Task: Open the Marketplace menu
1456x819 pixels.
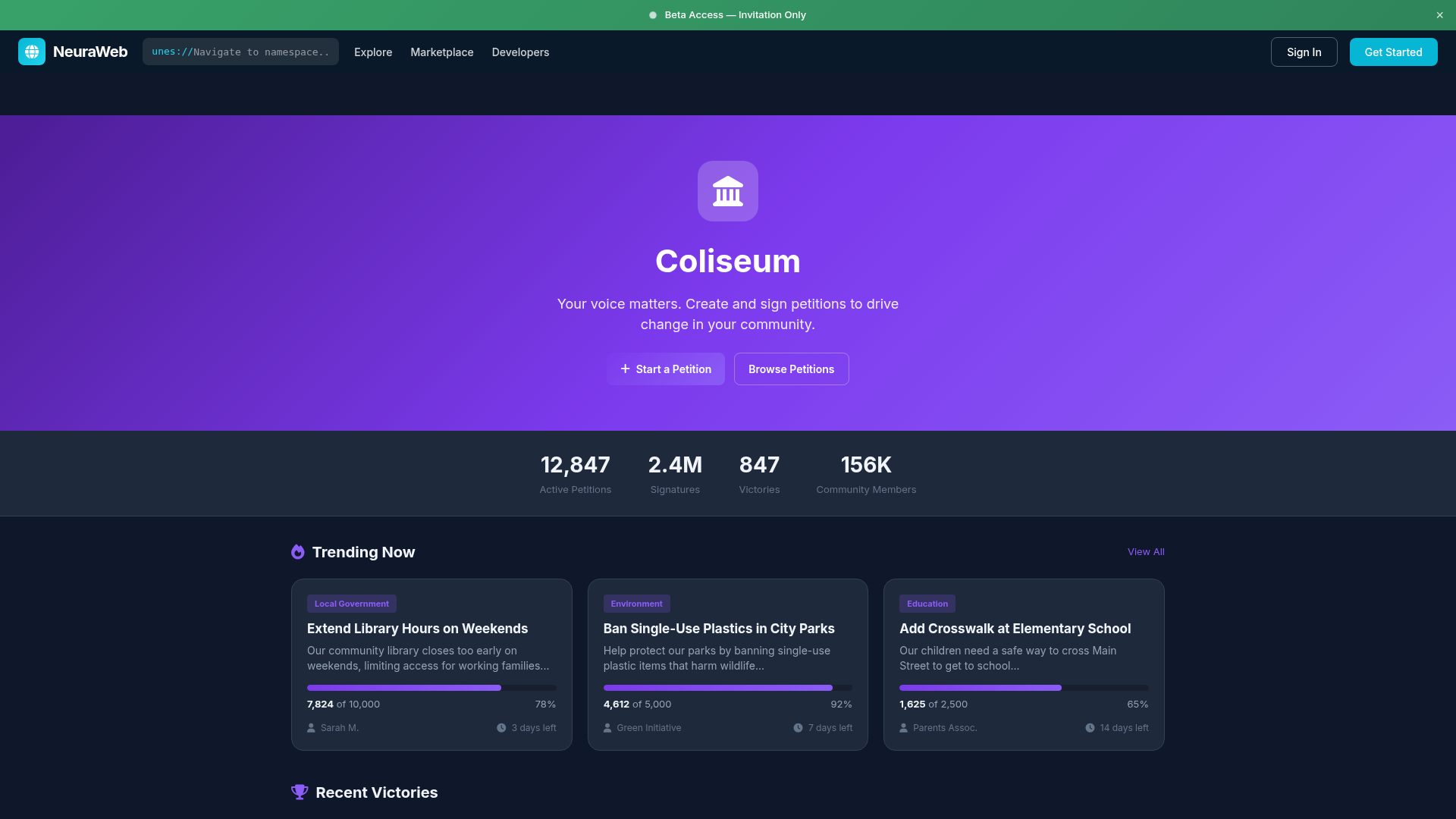Action: [442, 52]
